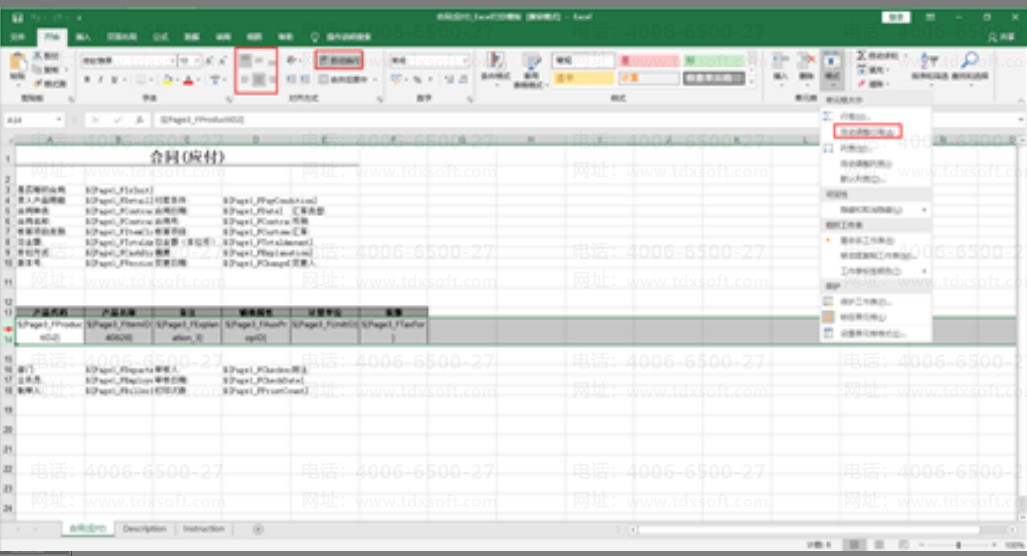This screenshot has height=556, width=1027.
Task: Switch to the Description sheet tab
Action: click(144, 528)
